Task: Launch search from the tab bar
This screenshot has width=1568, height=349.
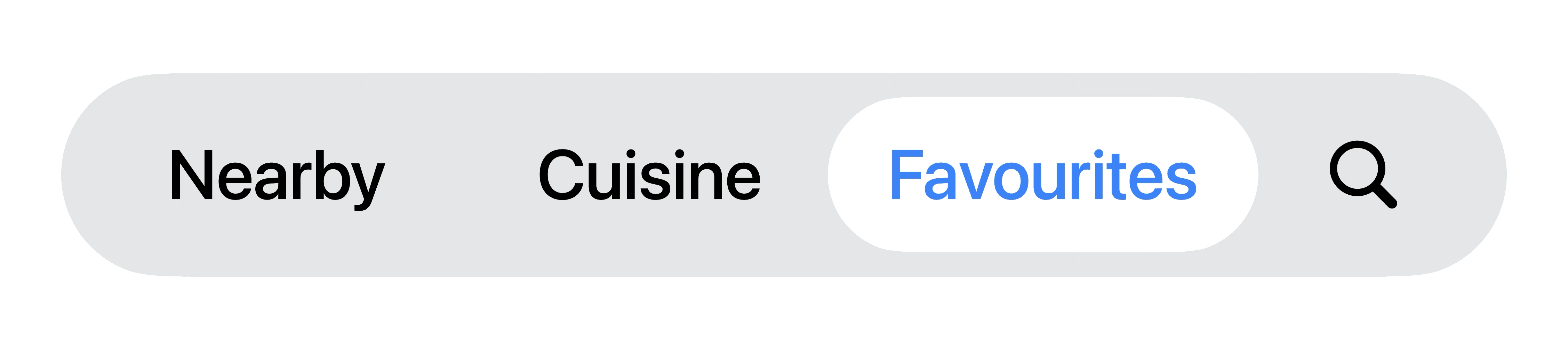Action: 1363,174
